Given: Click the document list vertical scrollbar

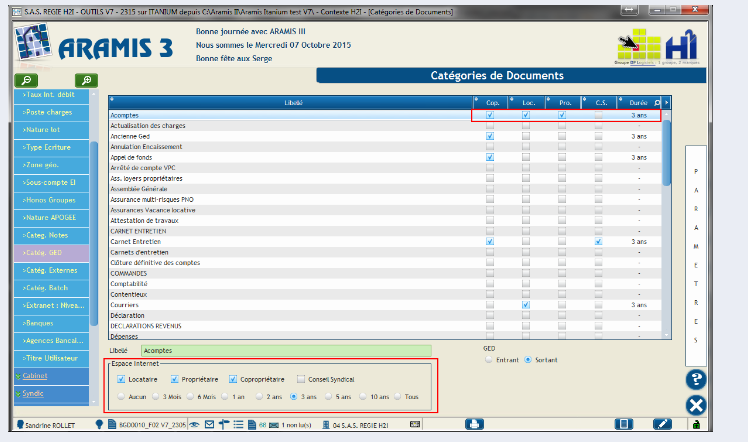Looking at the screenshot, I should [667, 150].
